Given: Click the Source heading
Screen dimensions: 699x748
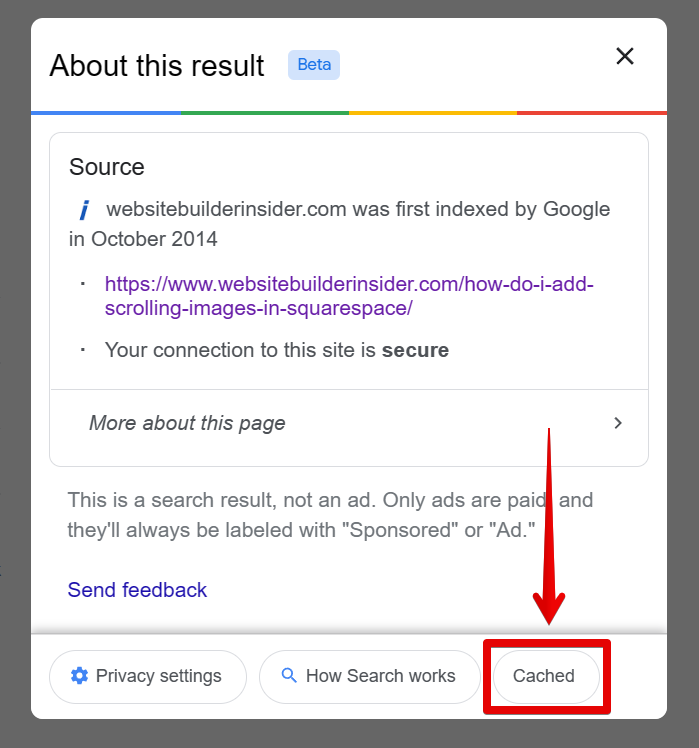Looking at the screenshot, I should click(107, 167).
